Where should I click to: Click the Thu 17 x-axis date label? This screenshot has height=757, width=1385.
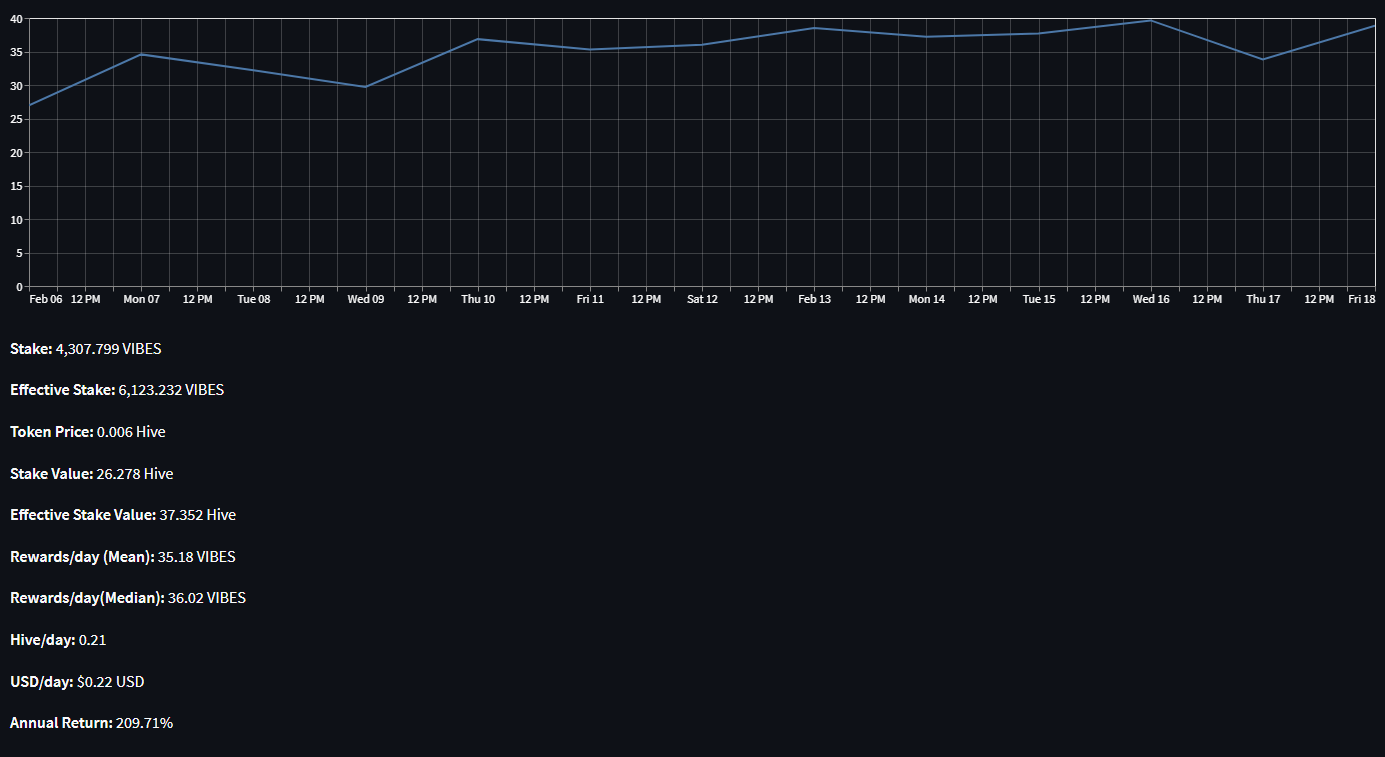(1264, 299)
